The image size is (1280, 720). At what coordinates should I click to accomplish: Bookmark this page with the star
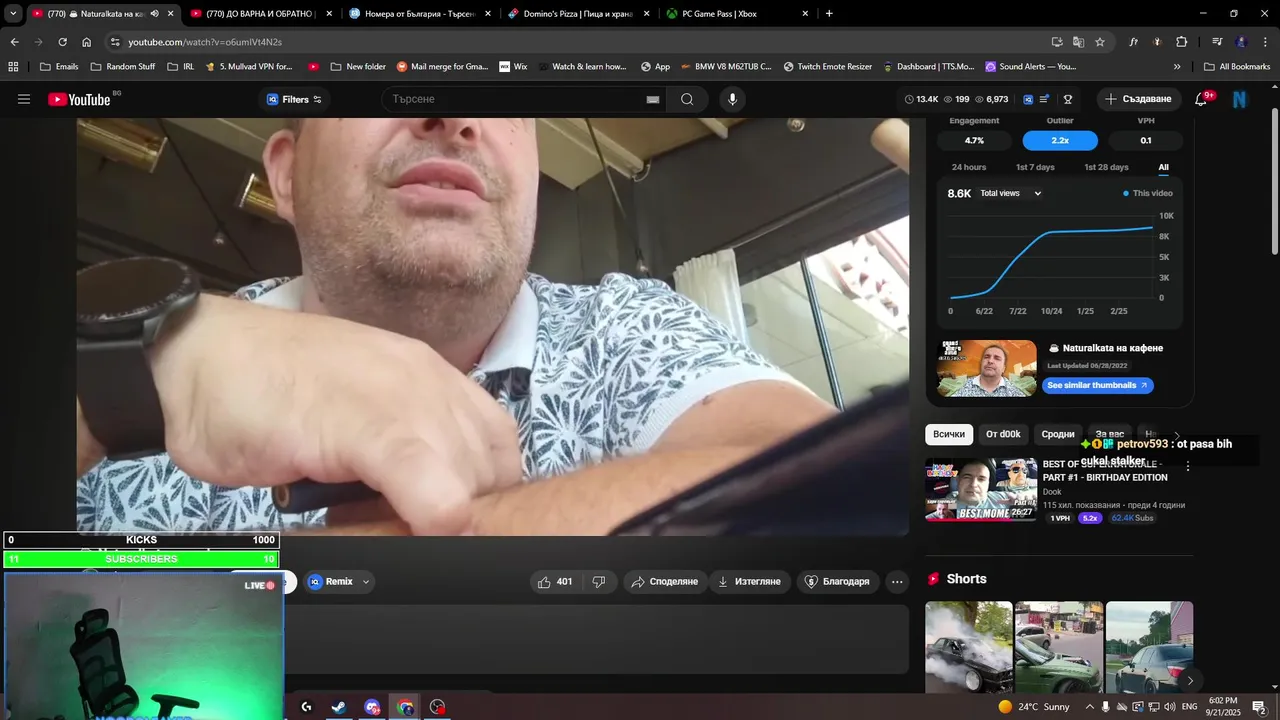tap(1100, 42)
